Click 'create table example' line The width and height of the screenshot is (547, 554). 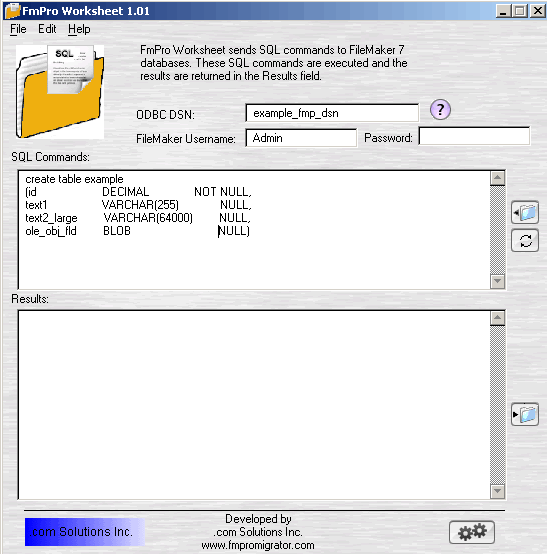click(74, 179)
